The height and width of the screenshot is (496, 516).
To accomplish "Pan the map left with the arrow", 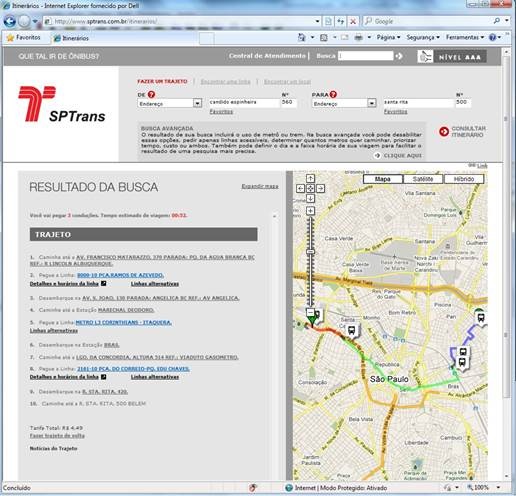I will click(x=300, y=189).
